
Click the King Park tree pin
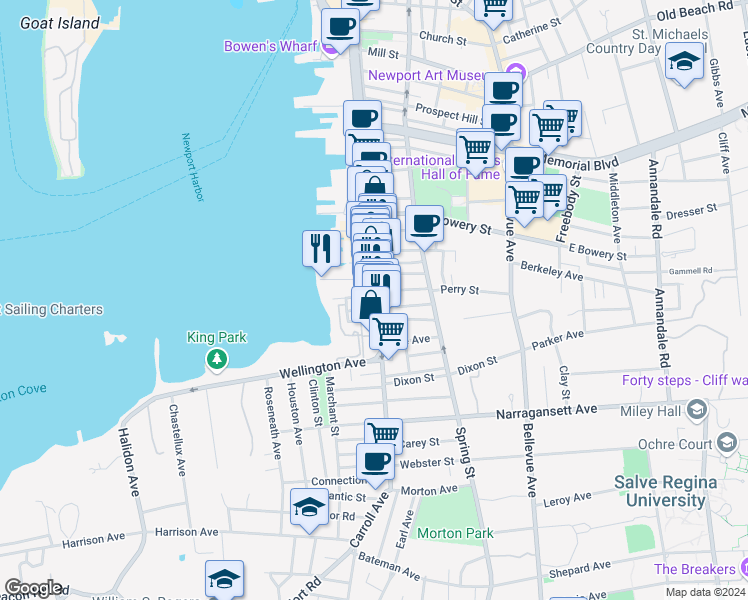(x=217, y=360)
